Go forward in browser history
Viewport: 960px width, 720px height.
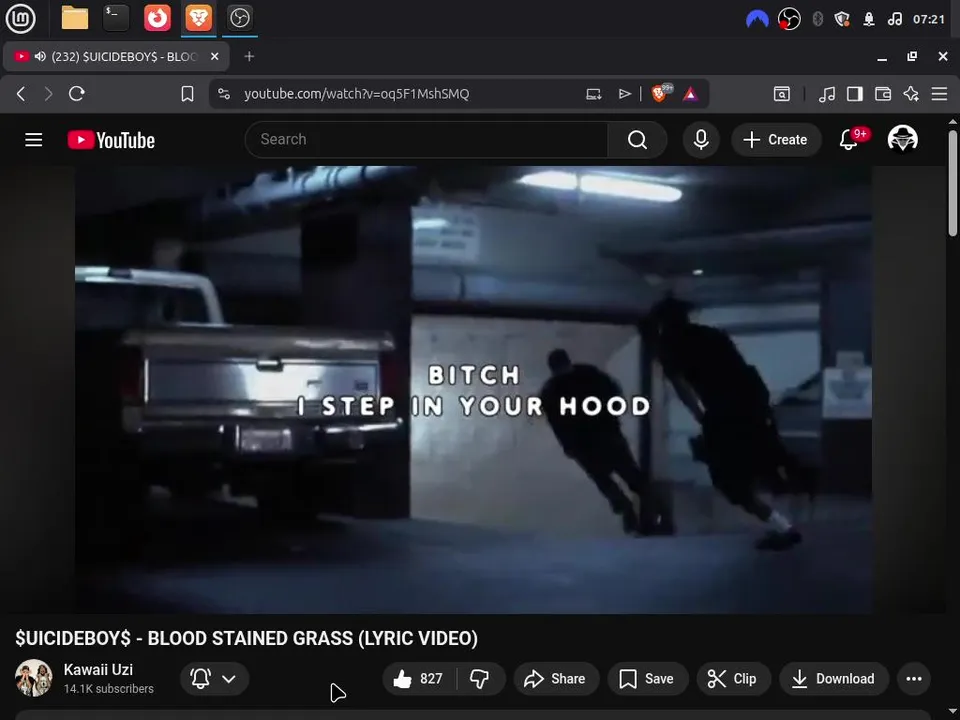[x=48, y=94]
